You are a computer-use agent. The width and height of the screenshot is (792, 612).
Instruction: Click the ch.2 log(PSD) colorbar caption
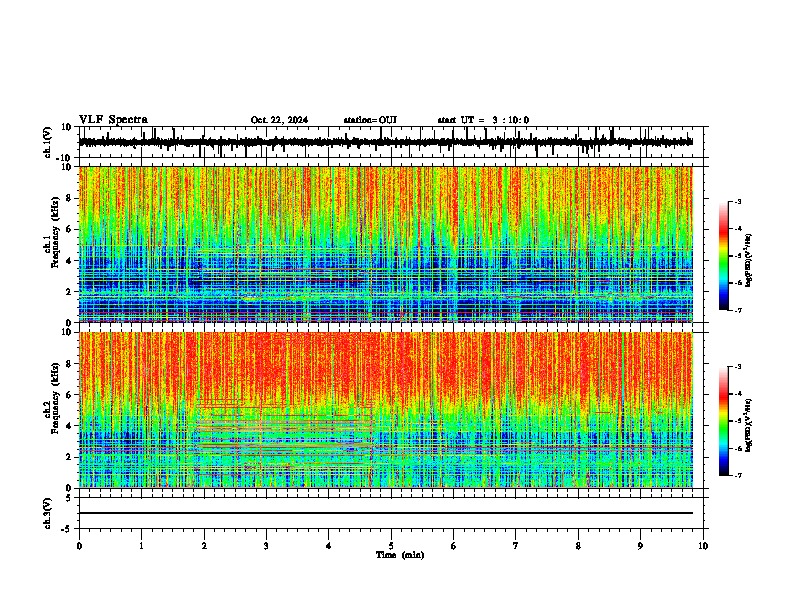point(748,426)
